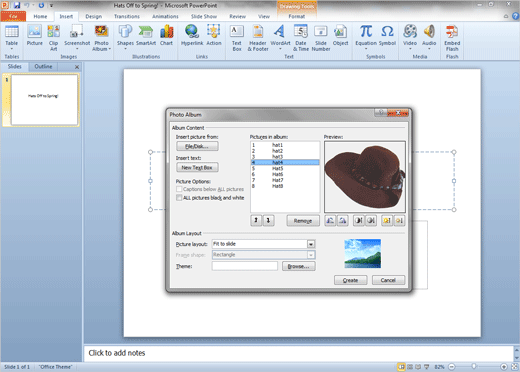
Task: Open the Shapes gallery
Action: click(x=125, y=38)
